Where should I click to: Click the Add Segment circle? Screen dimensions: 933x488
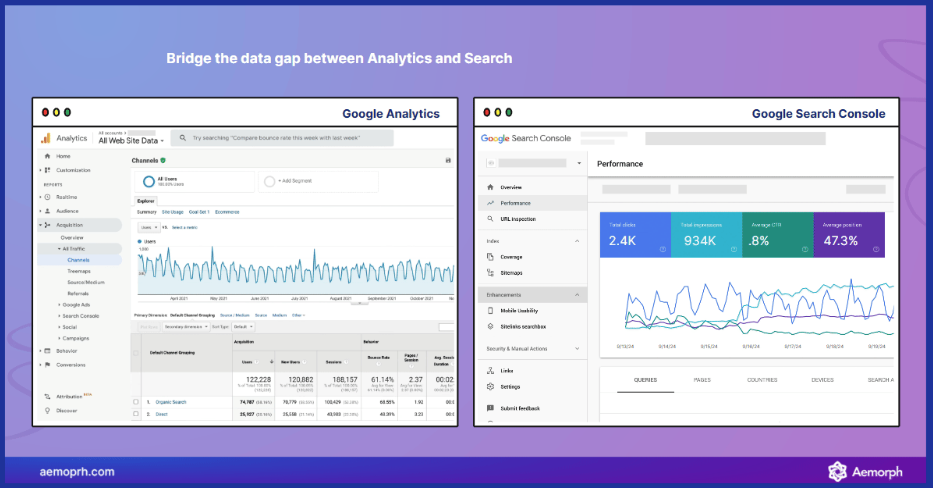[270, 181]
